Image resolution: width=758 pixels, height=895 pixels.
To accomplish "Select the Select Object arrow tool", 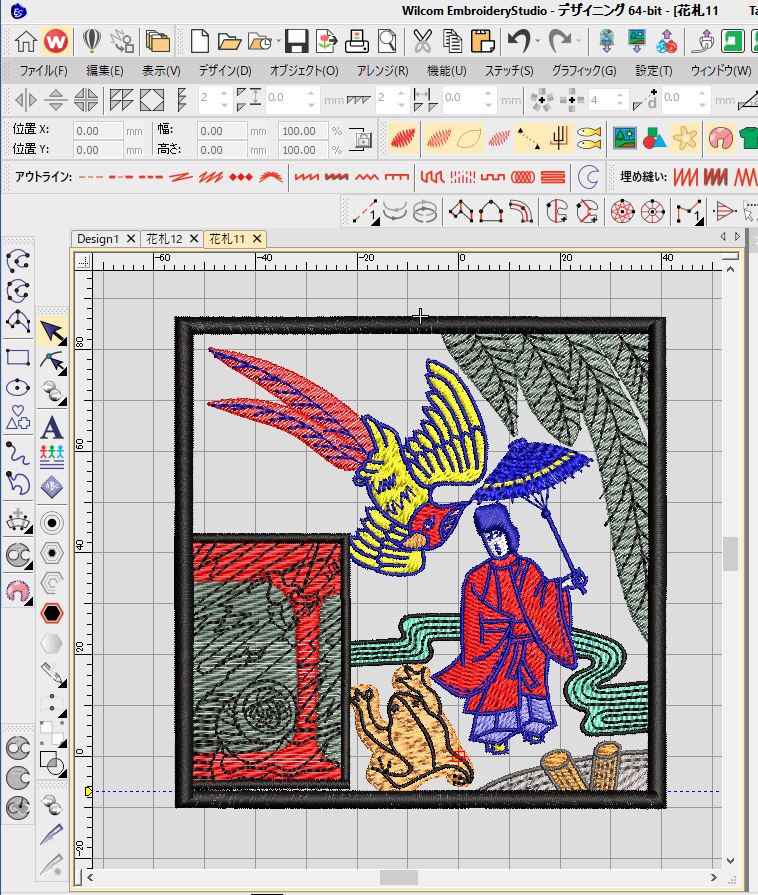I will (x=53, y=332).
